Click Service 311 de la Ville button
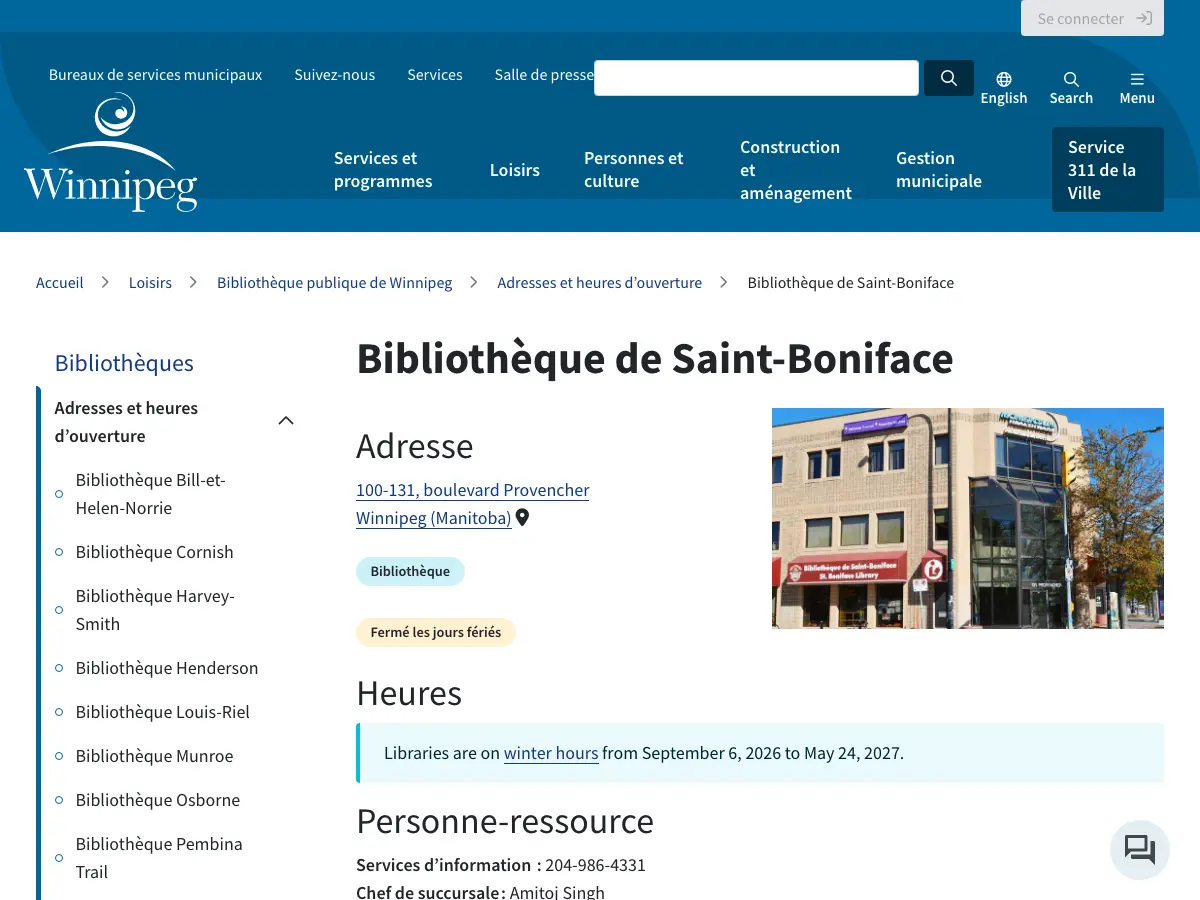Image resolution: width=1200 pixels, height=900 pixels. click(1108, 170)
